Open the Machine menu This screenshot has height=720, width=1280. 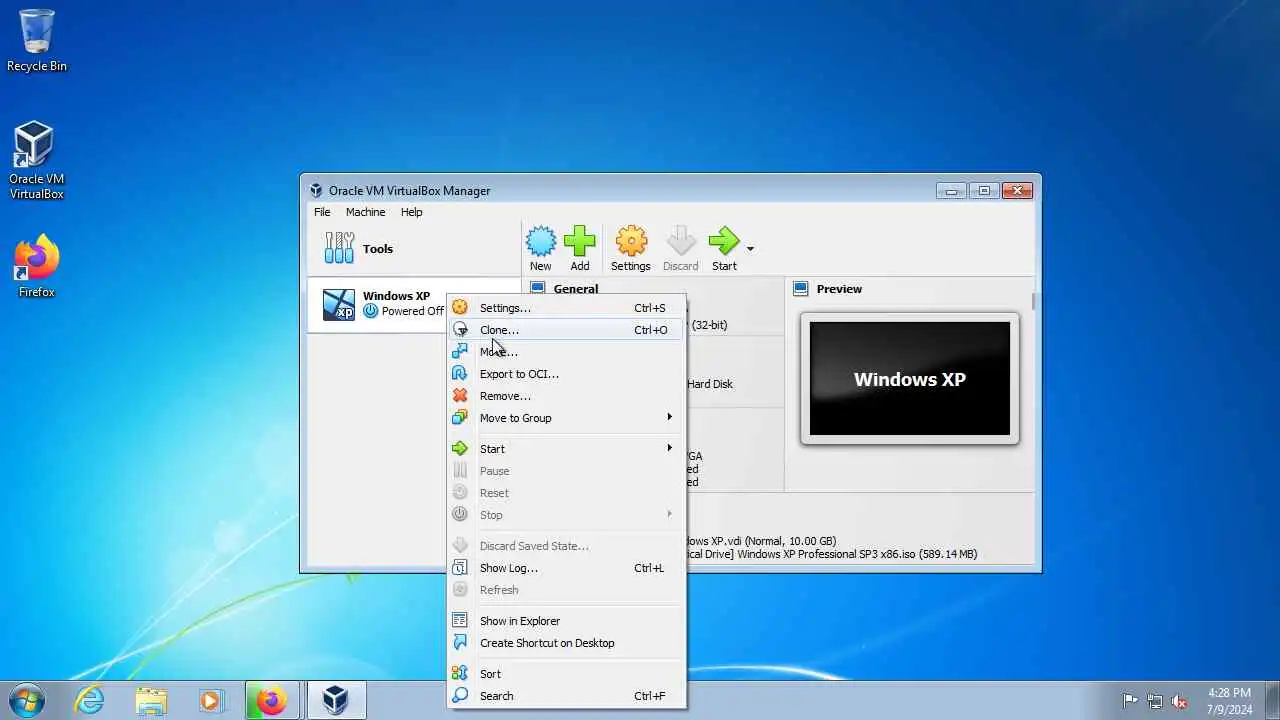tap(365, 212)
